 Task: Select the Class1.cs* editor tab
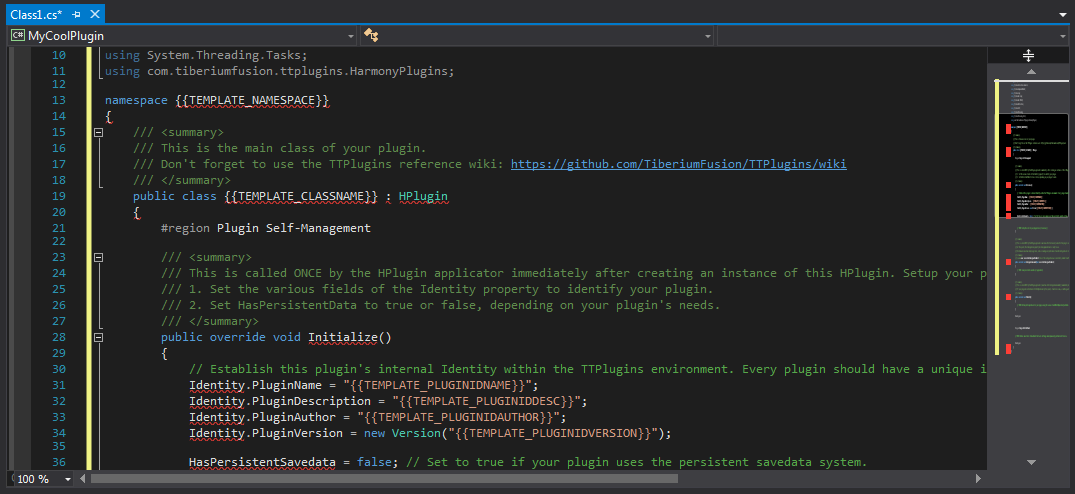coord(36,14)
